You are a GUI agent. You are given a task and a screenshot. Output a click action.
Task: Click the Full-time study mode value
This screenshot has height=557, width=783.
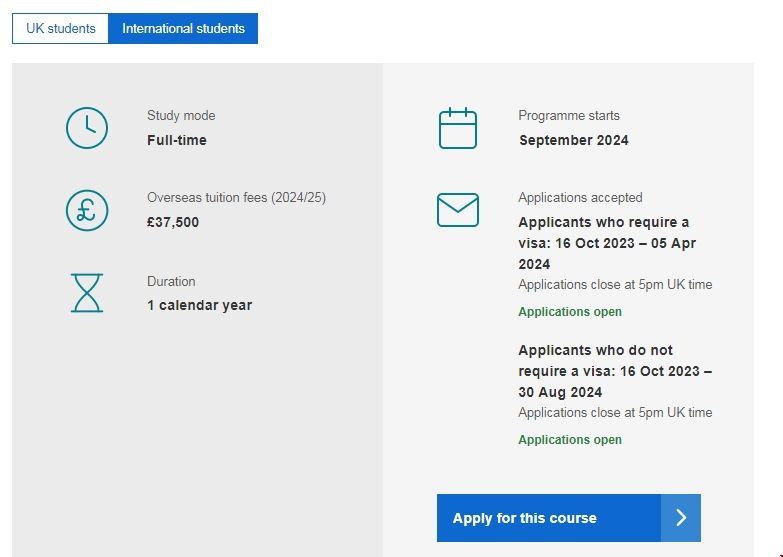(177, 140)
